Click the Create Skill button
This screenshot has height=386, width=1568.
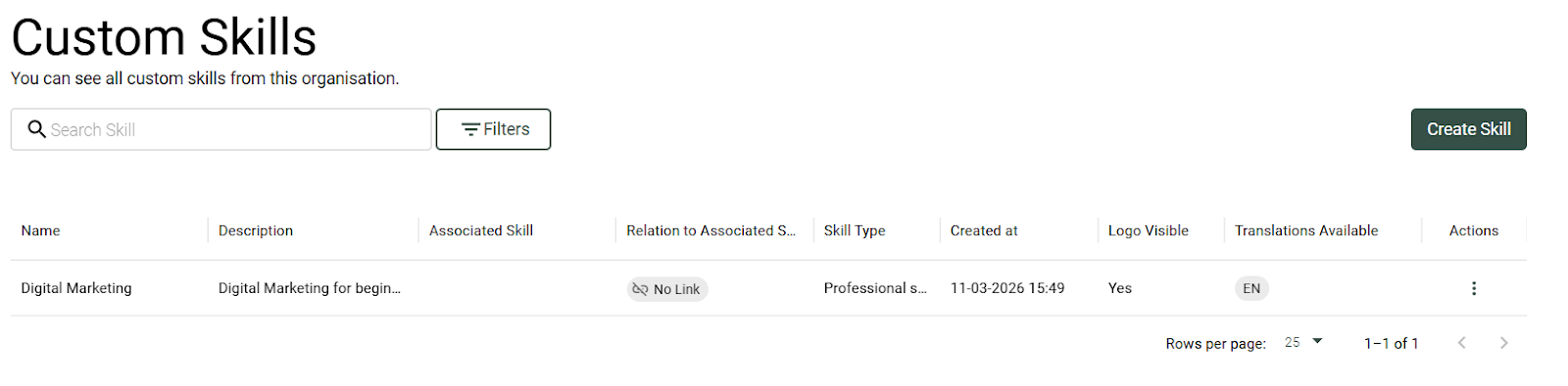(x=1468, y=129)
